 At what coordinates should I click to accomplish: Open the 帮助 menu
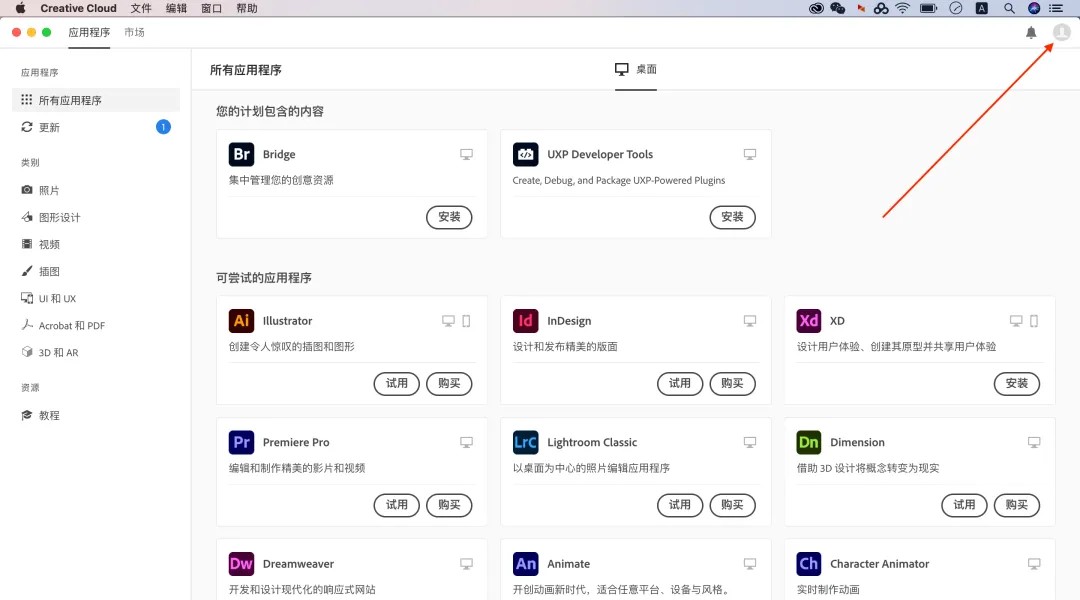click(247, 8)
